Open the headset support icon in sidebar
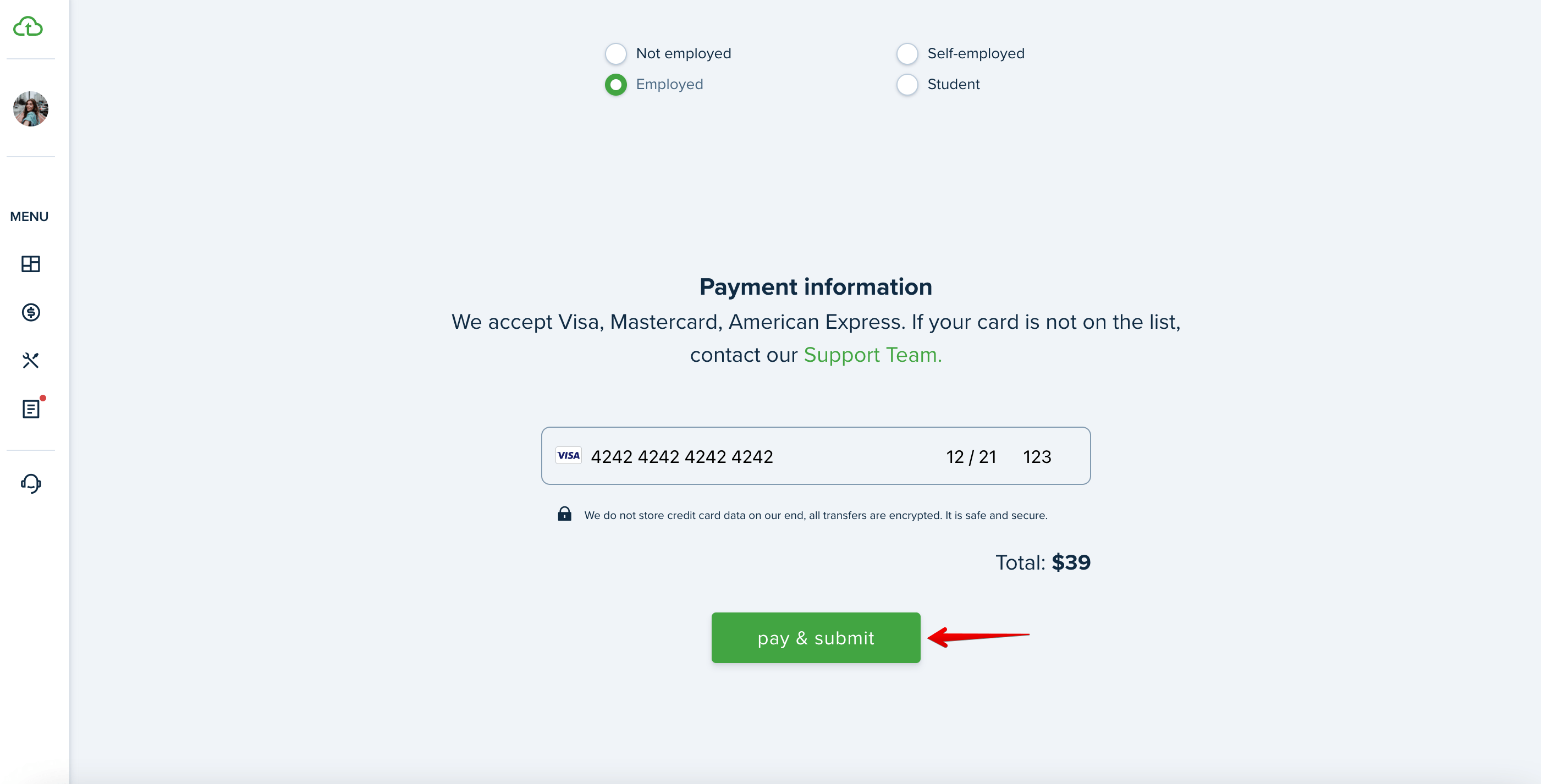 pos(30,483)
